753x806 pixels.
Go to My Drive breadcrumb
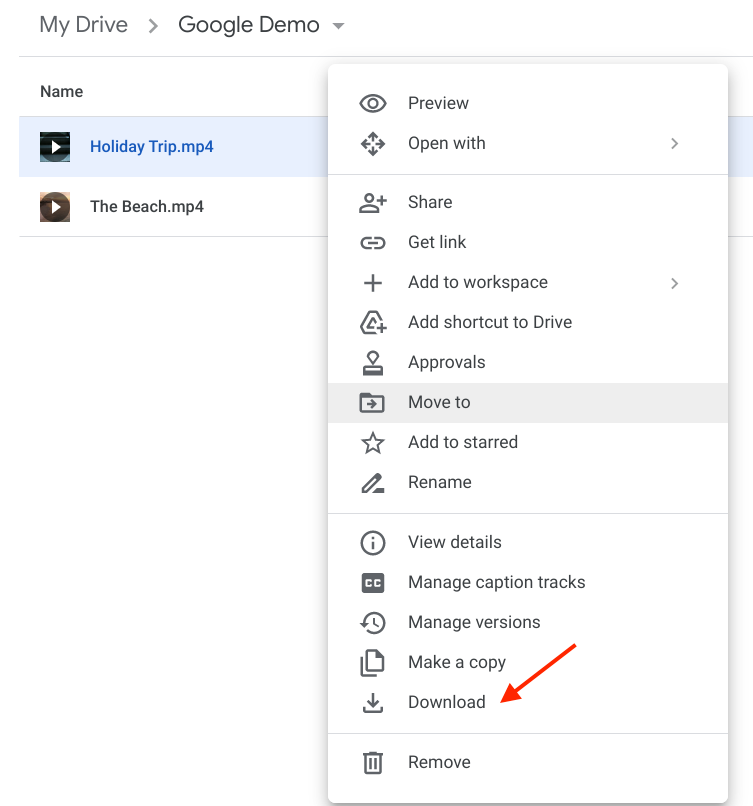click(84, 26)
